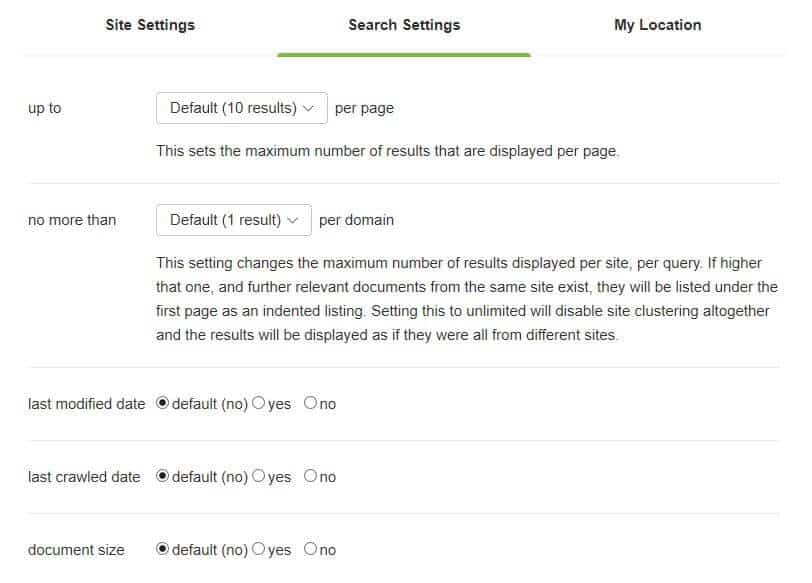Screen dimensions: 812x583
Task: Choose 'default (no)' for last crawled date
Action: point(164,477)
